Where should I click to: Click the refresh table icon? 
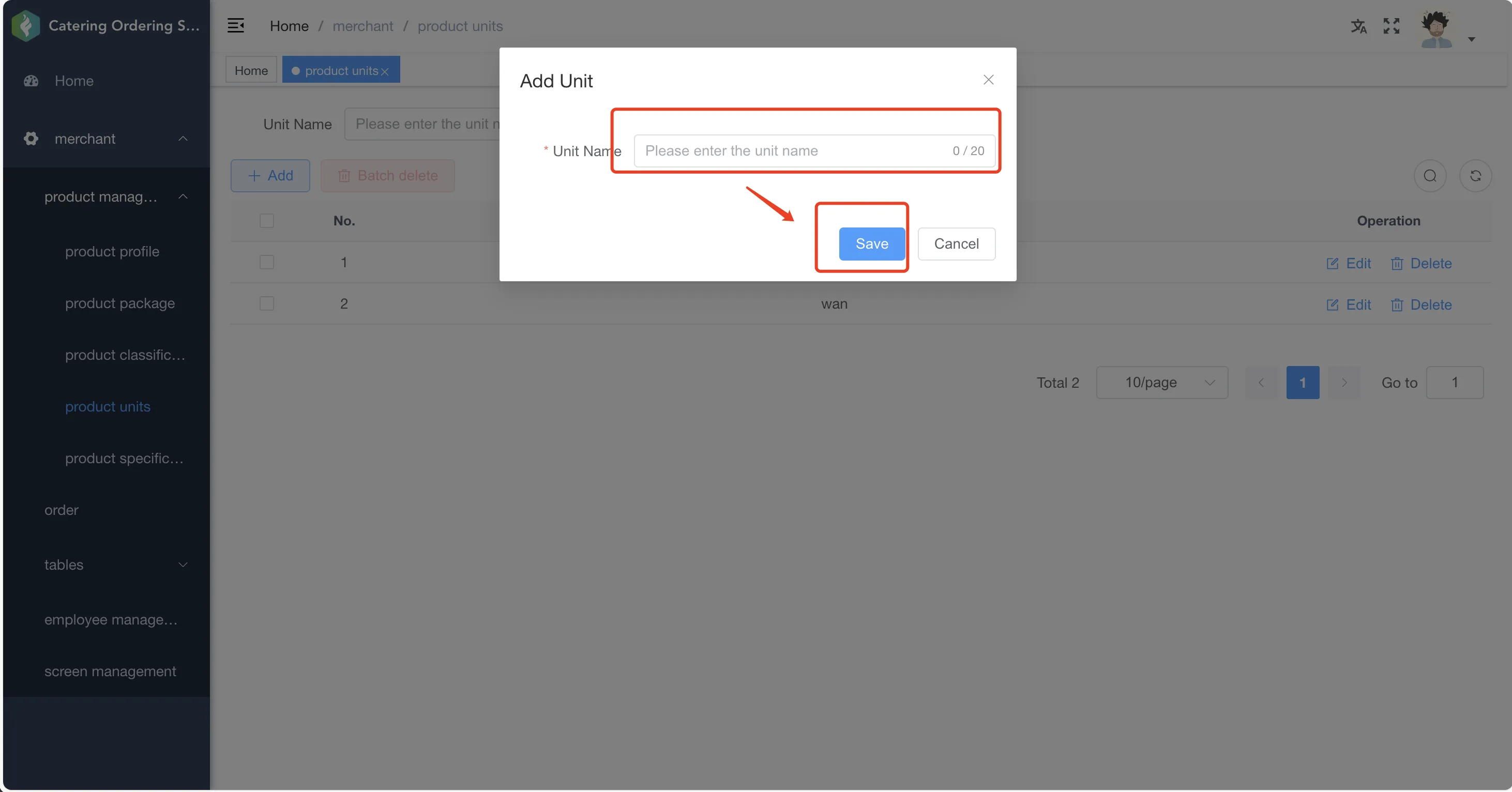(1476, 175)
